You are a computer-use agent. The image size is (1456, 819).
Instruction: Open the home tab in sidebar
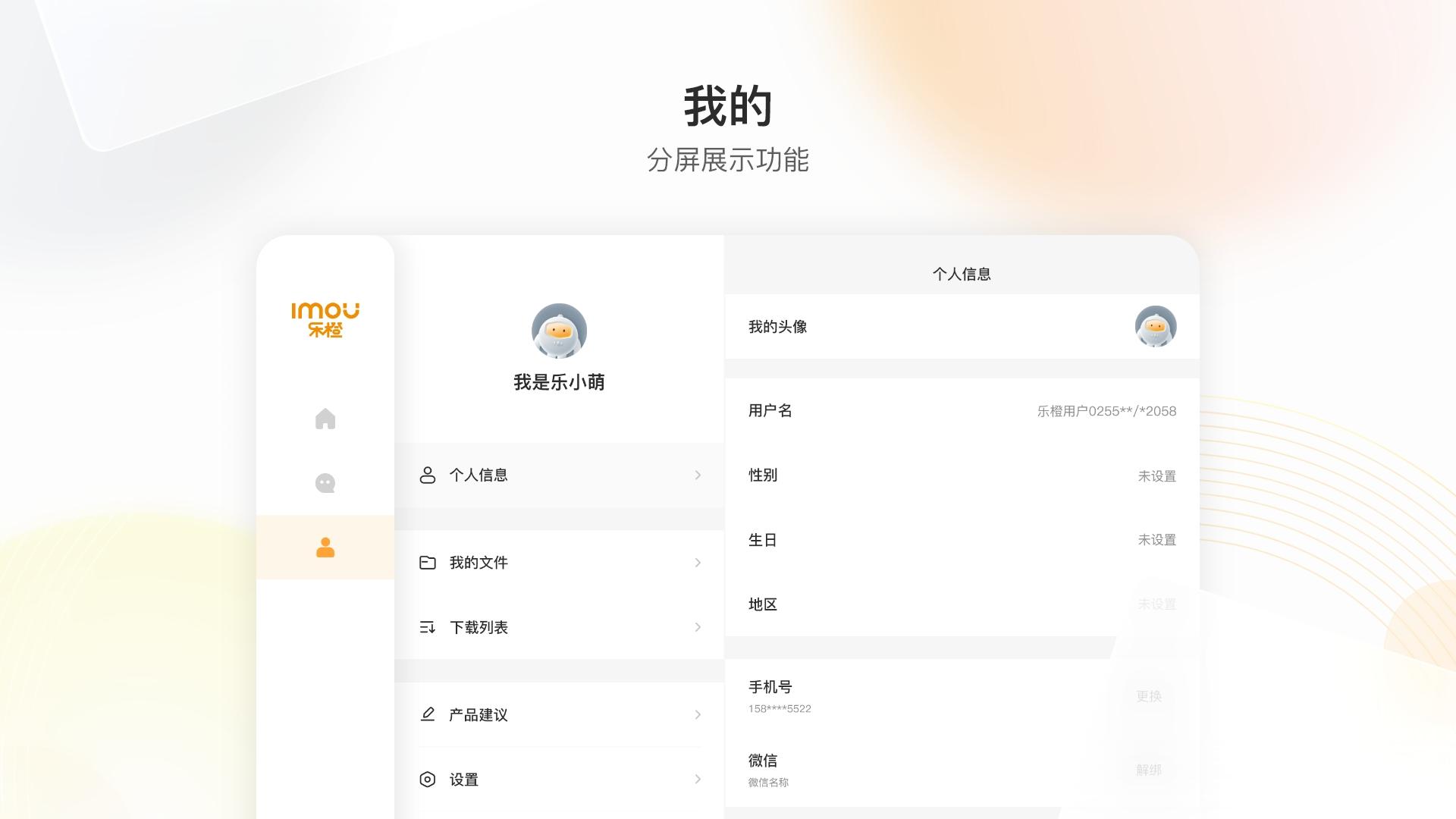point(325,419)
